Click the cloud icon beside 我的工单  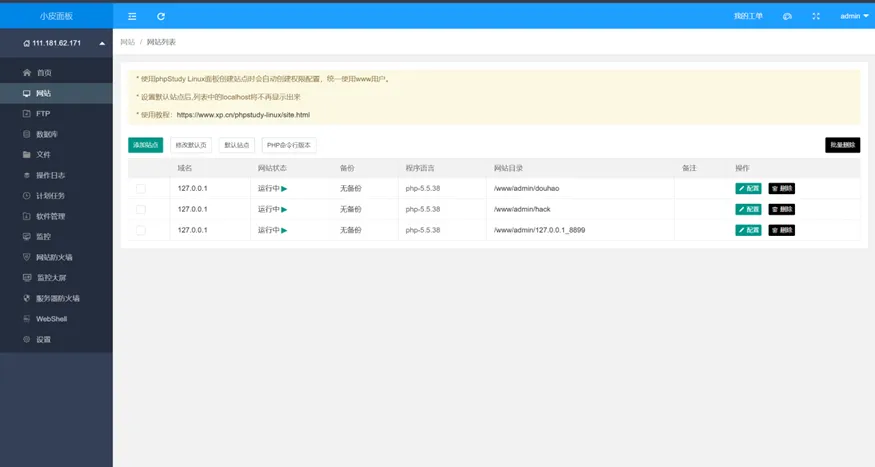coord(787,16)
